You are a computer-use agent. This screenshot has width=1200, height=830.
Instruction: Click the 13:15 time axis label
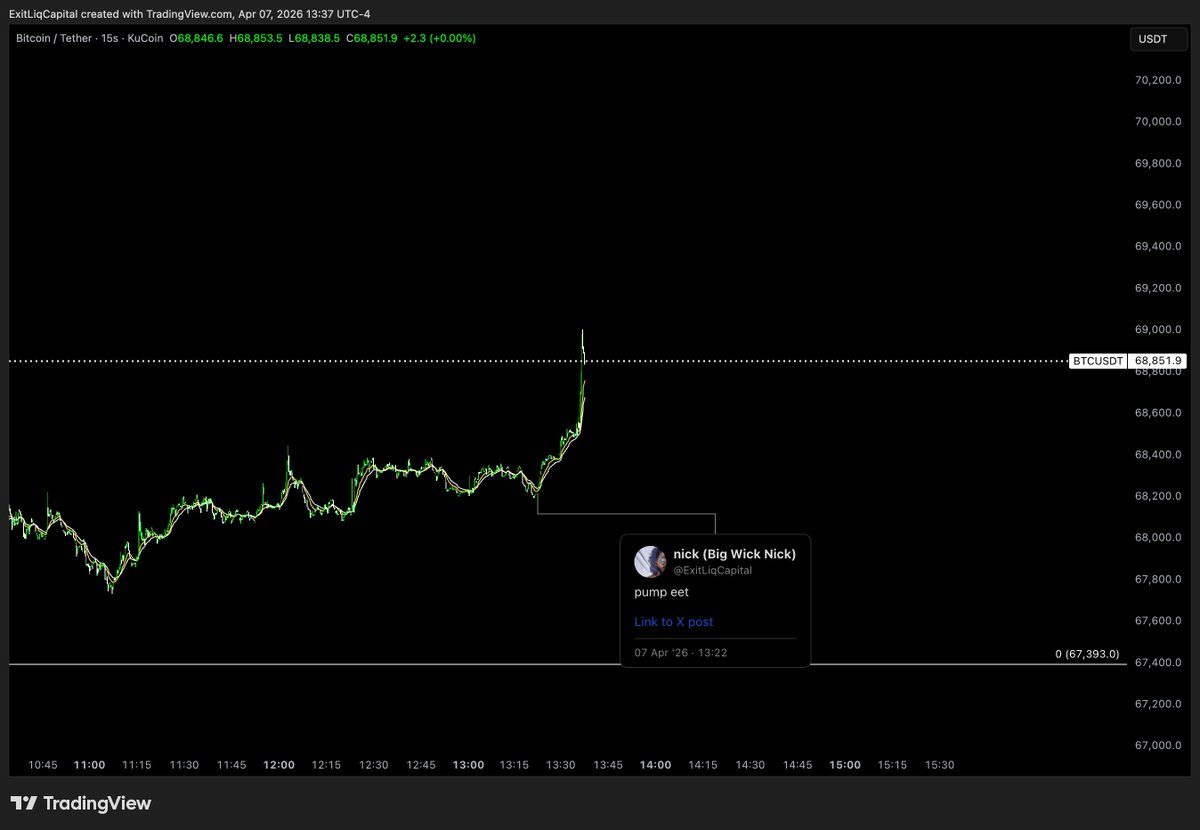(515, 765)
